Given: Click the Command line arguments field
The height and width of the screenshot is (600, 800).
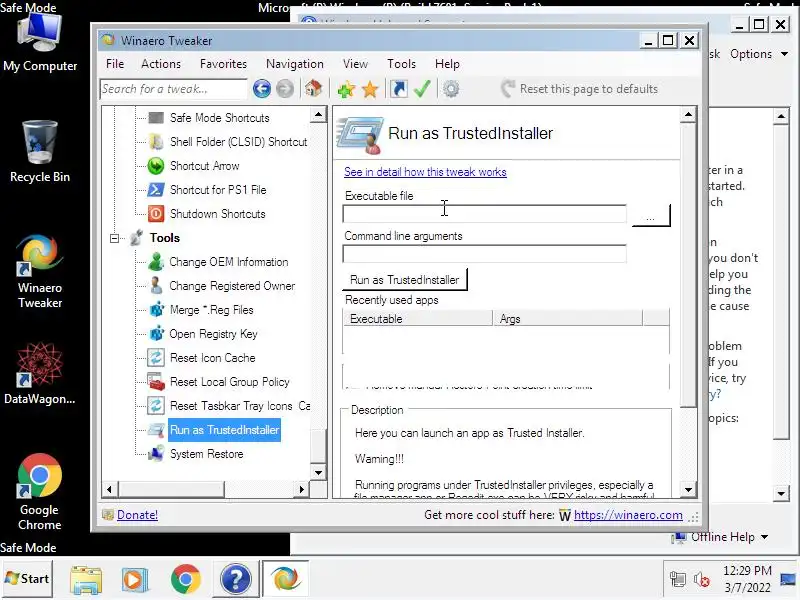Looking at the screenshot, I should point(484,254).
